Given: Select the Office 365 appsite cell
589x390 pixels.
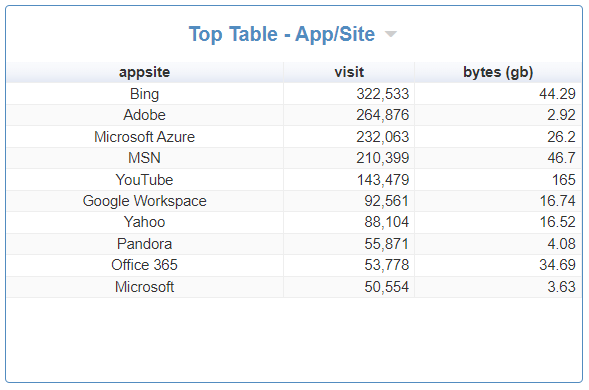Looking at the screenshot, I should click(145, 265).
